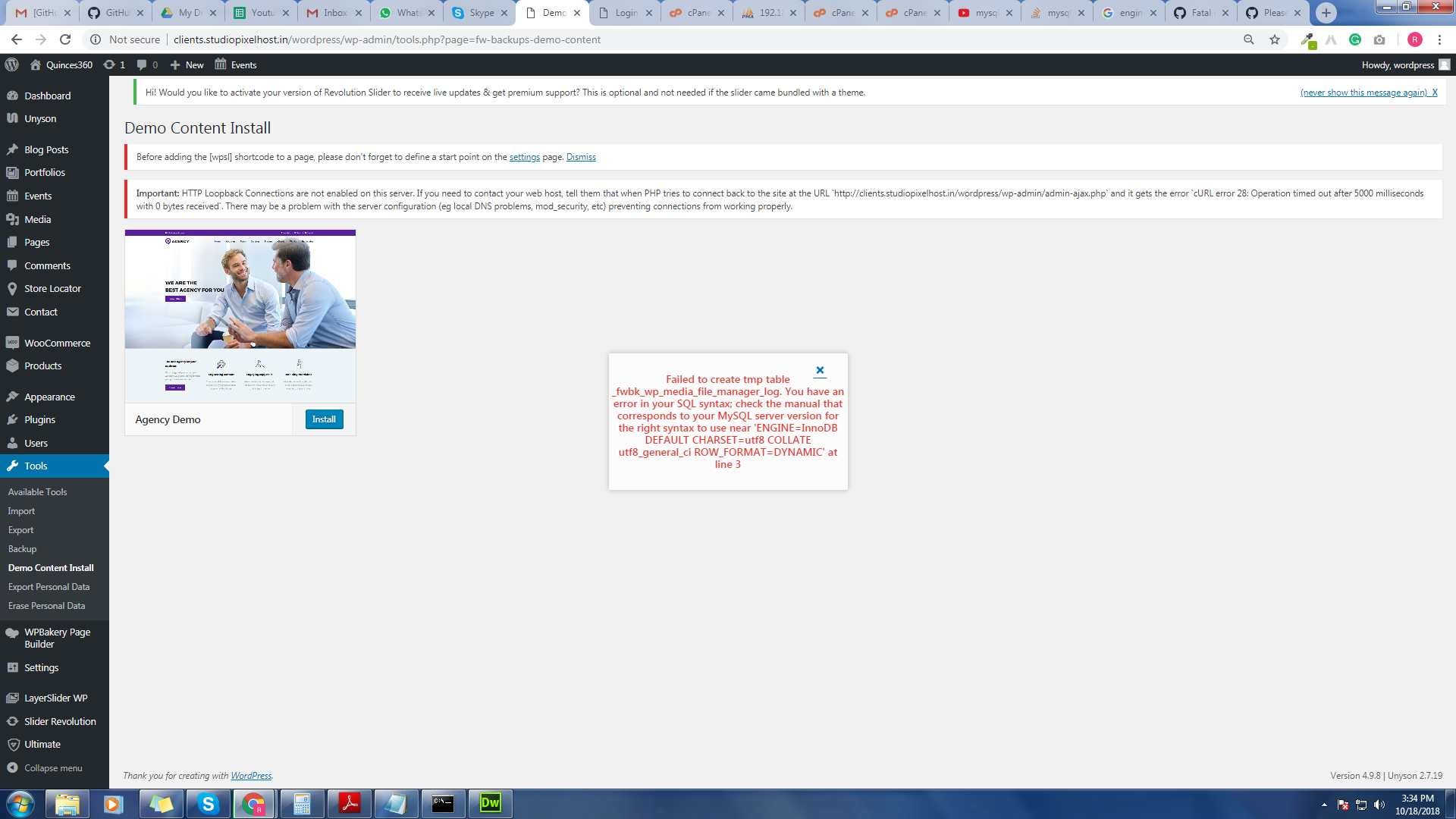
Task: Open pending comments via the speech bubble icon
Action: tap(143, 64)
